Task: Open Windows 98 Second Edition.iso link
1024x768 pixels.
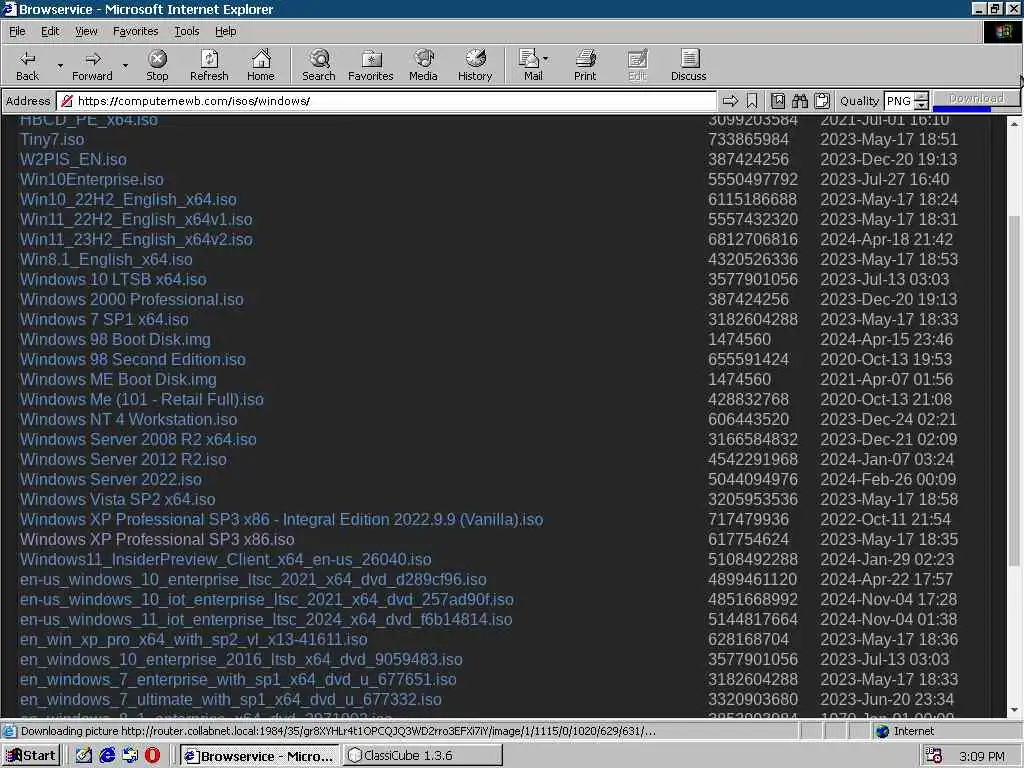Action: [x=133, y=359]
